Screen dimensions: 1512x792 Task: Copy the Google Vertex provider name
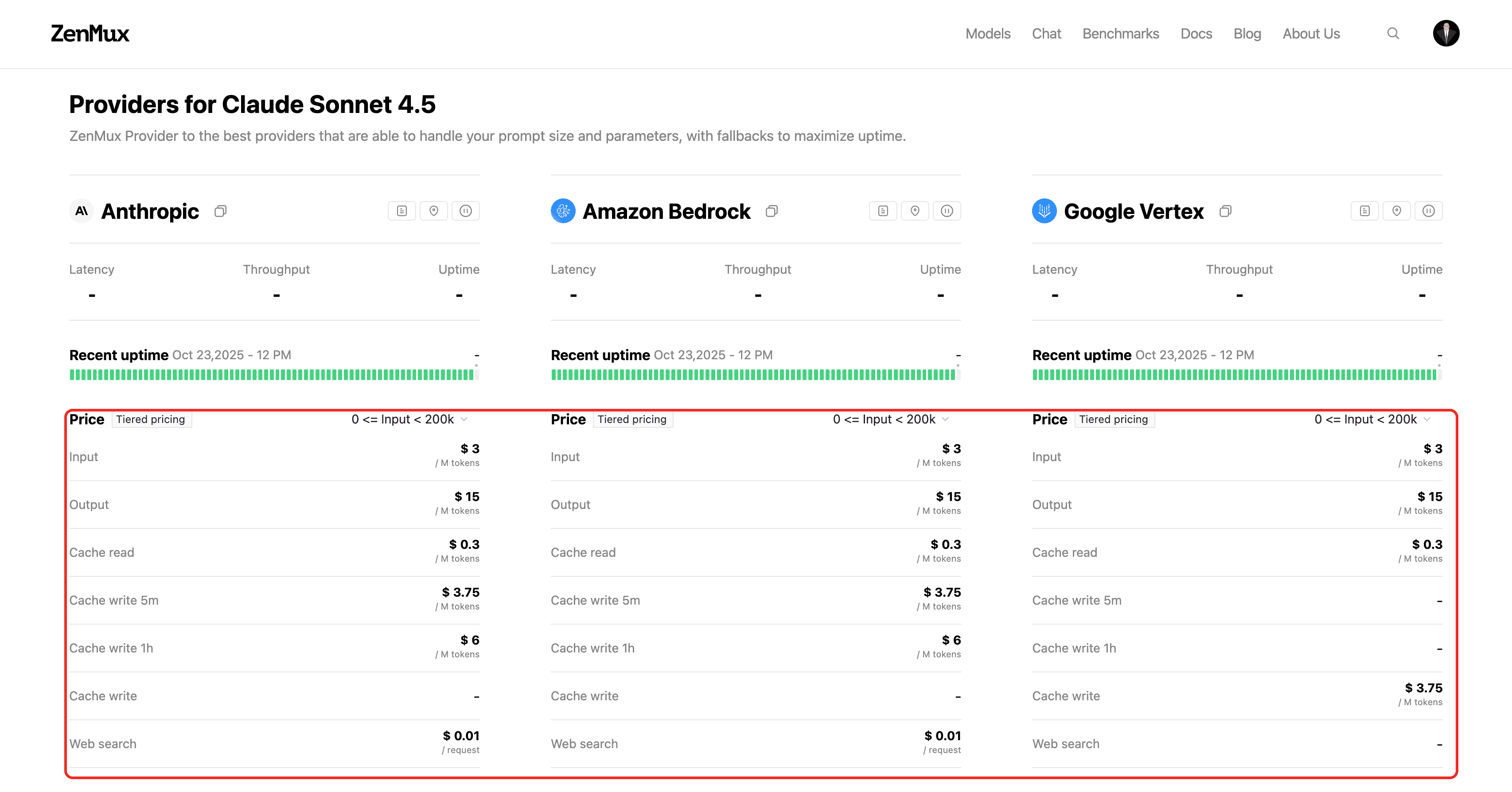click(x=1225, y=211)
